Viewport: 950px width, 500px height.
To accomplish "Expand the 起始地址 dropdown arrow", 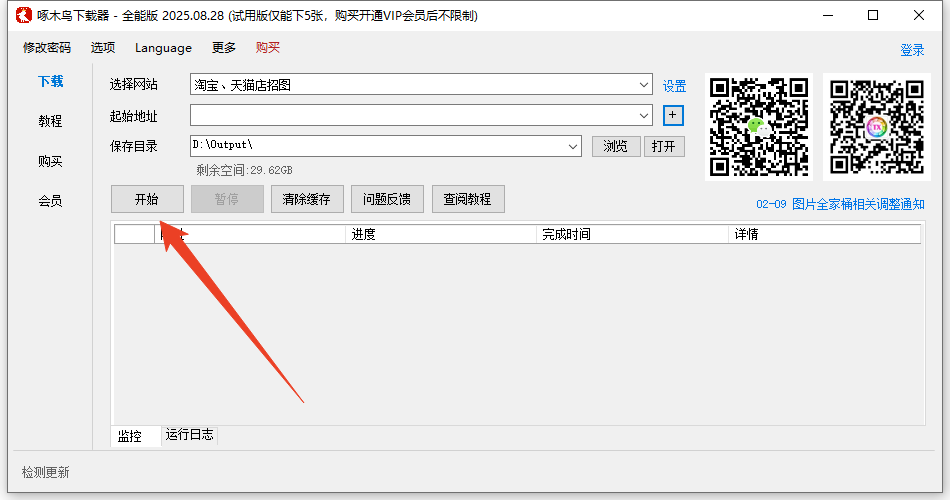I will (x=643, y=115).
